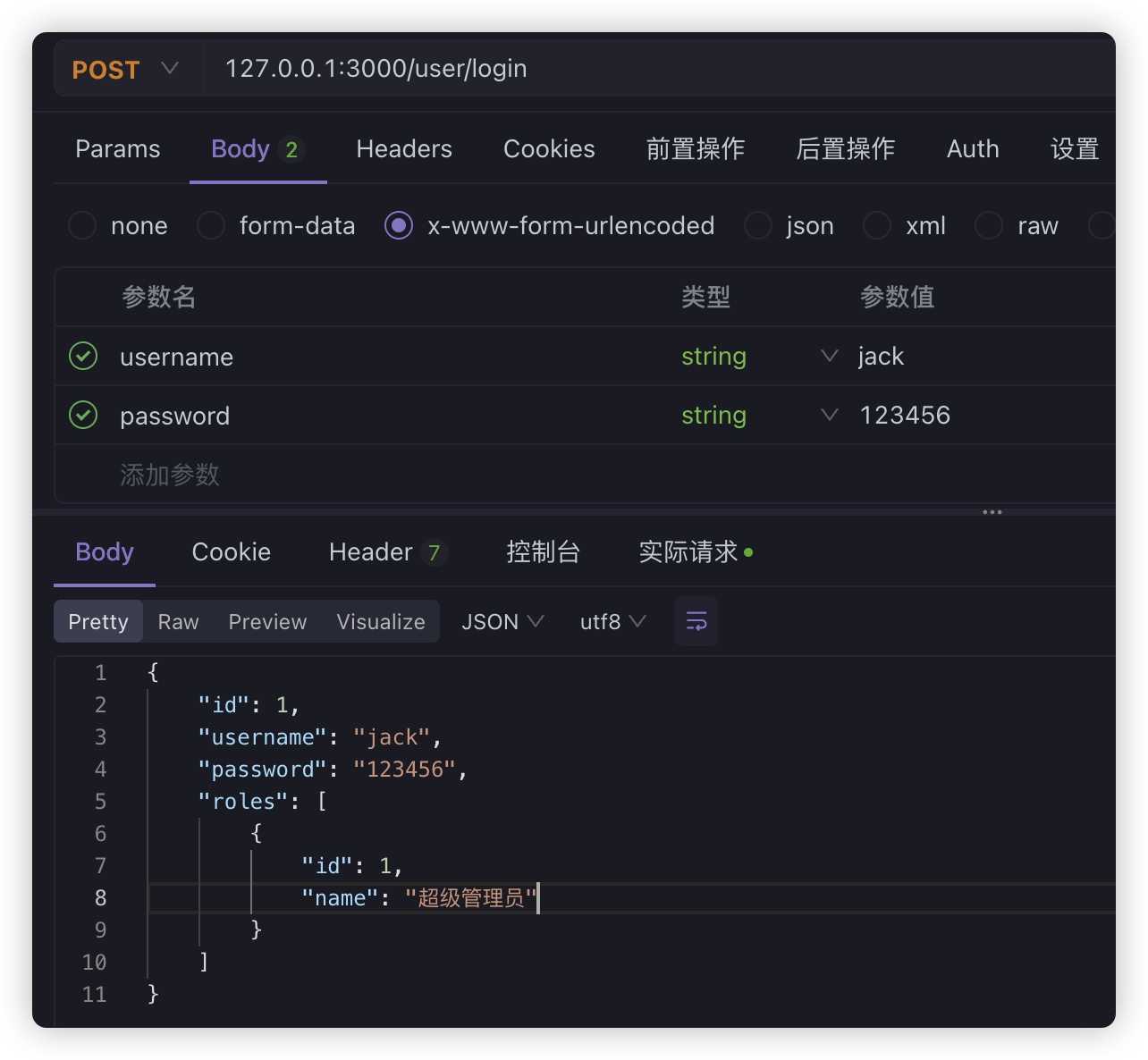Expand the password type string dropdown
The width and height of the screenshot is (1148, 1060).
(829, 416)
